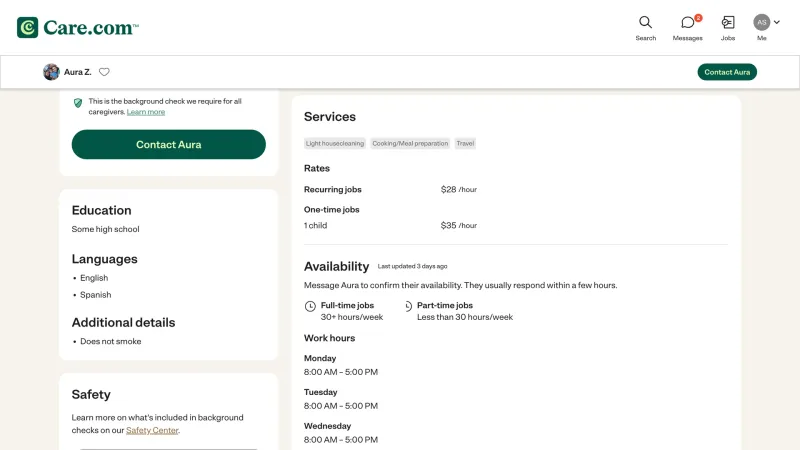Click the Part-time jobs label
This screenshot has width=800, height=450.
[445, 305]
